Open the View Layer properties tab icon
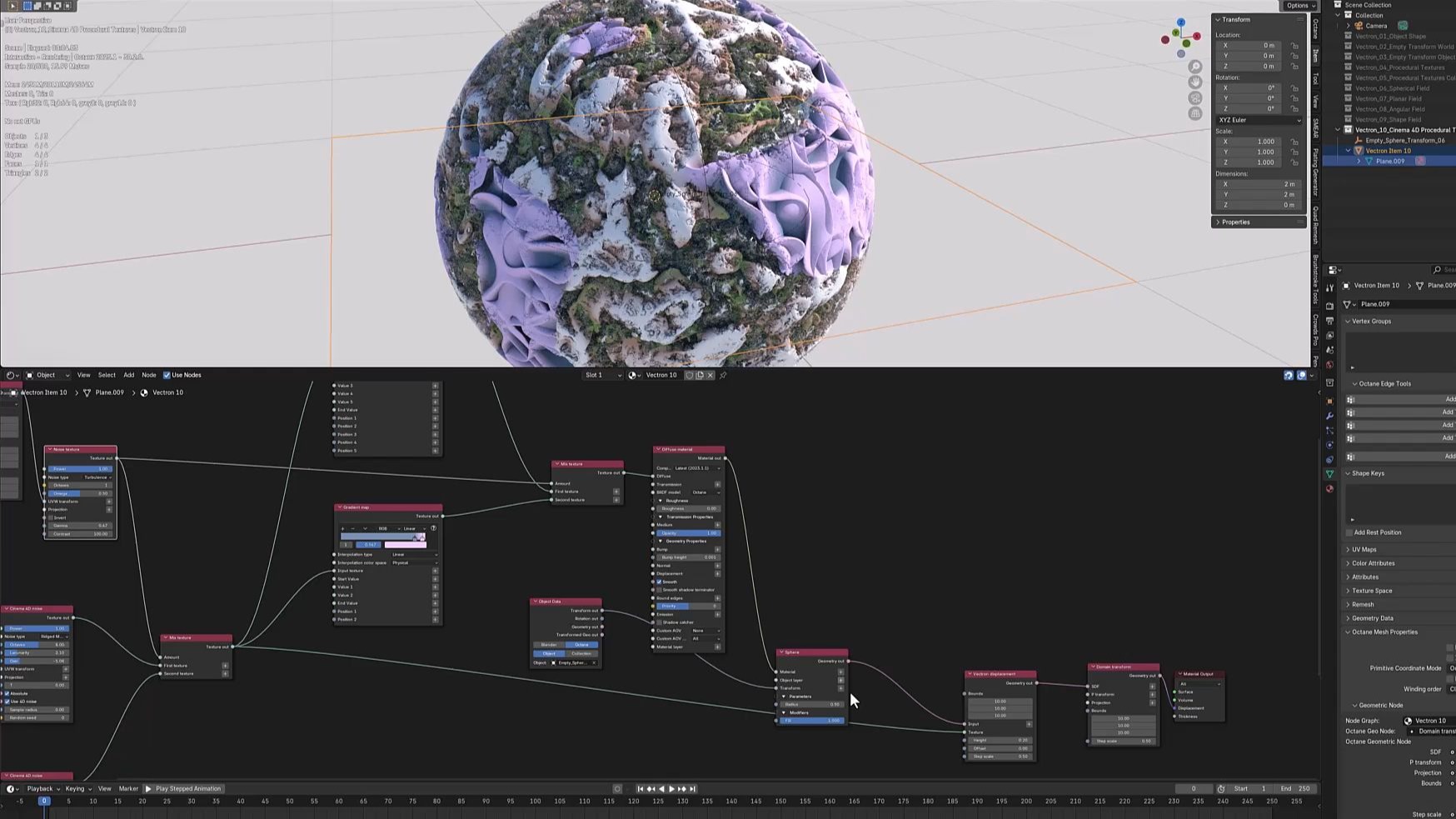 pos(1330,335)
